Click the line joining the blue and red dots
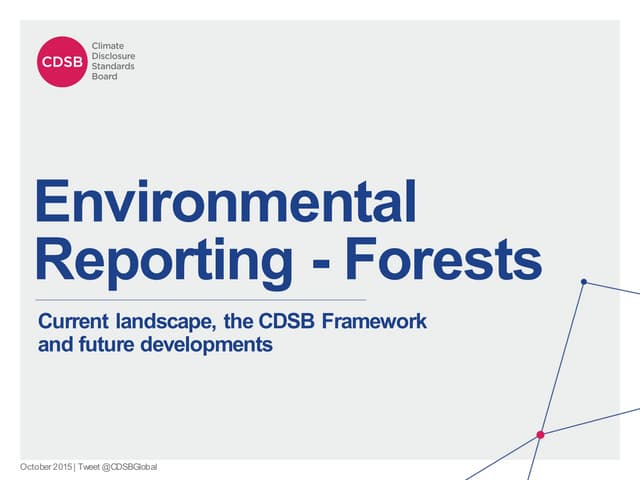Viewport: 640px width, 480px height. 562,358
